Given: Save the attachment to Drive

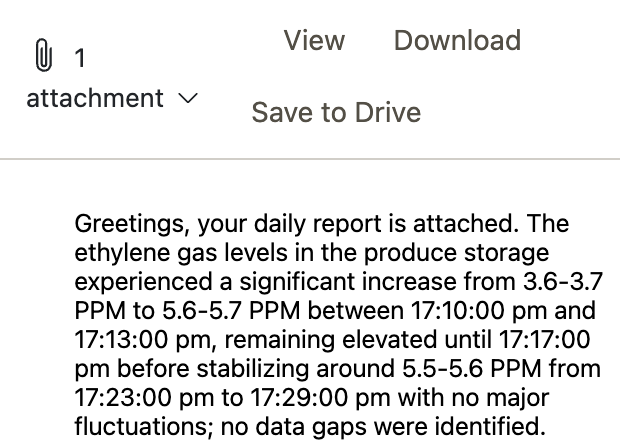Looking at the screenshot, I should point(336,113).
